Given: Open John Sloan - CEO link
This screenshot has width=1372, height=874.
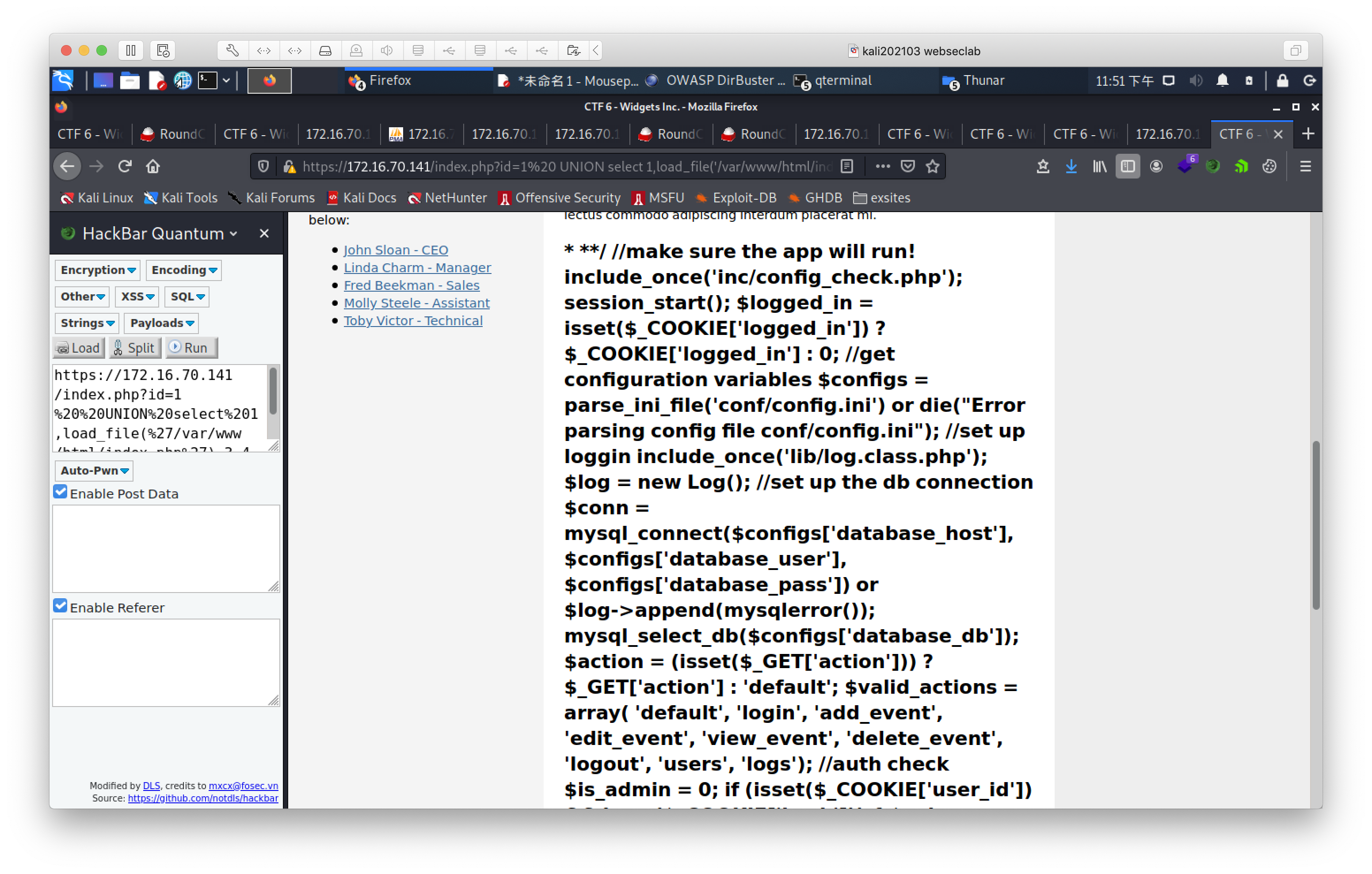Looking at the screenshot, I should [x=396, y=250].
